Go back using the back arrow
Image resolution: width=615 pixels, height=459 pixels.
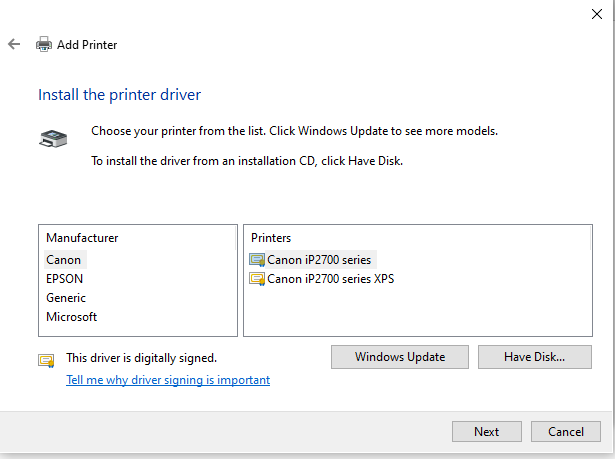tap(14, 45)
